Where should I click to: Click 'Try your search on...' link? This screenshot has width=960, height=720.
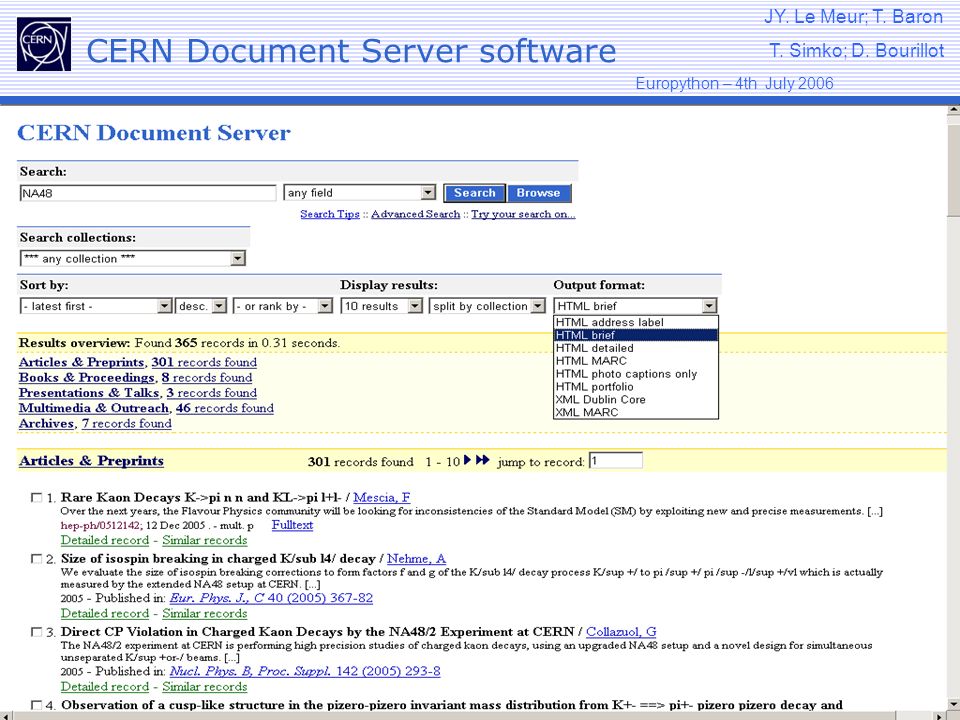[523, 214]
